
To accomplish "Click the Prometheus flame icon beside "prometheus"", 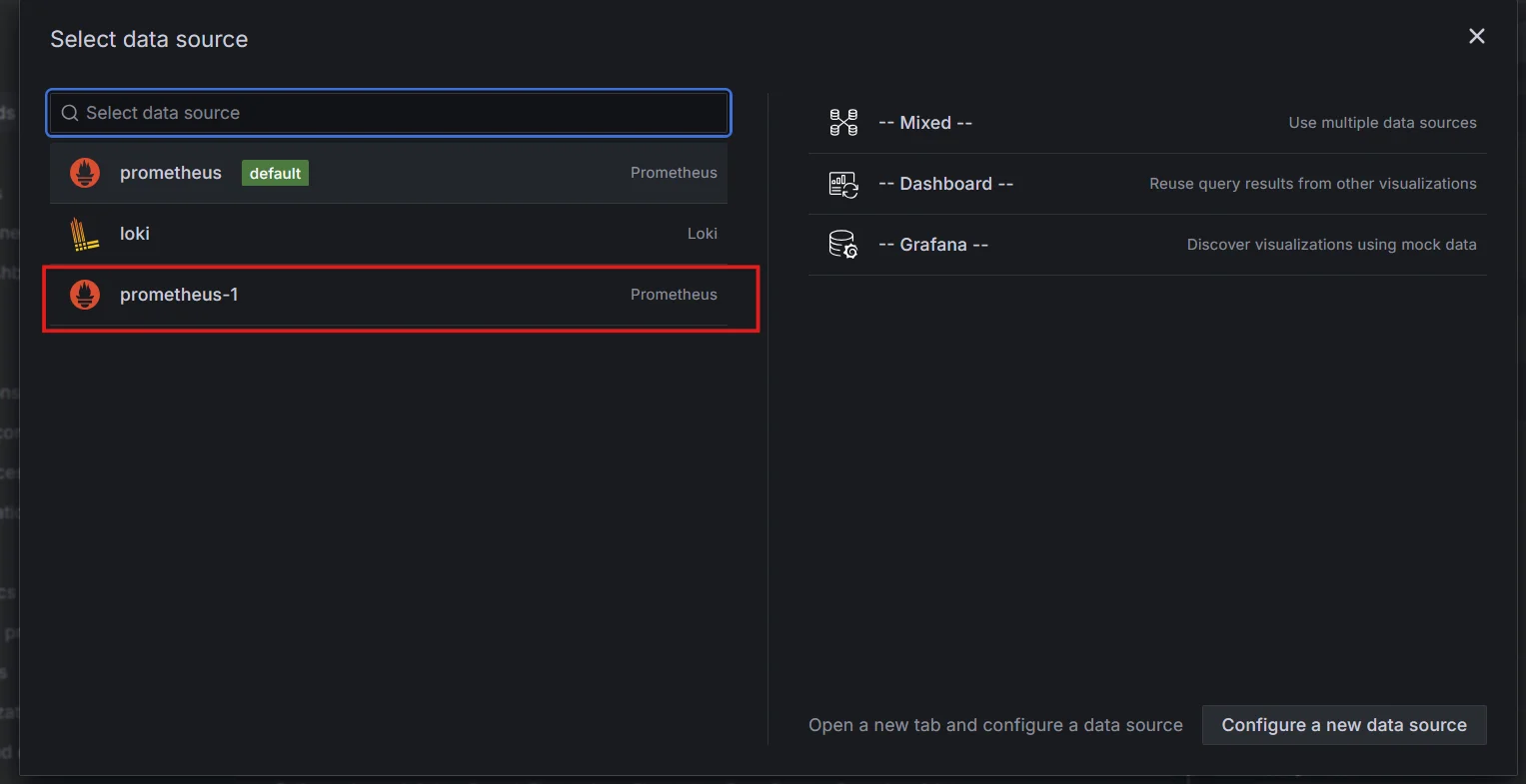I will pos(85,172).
